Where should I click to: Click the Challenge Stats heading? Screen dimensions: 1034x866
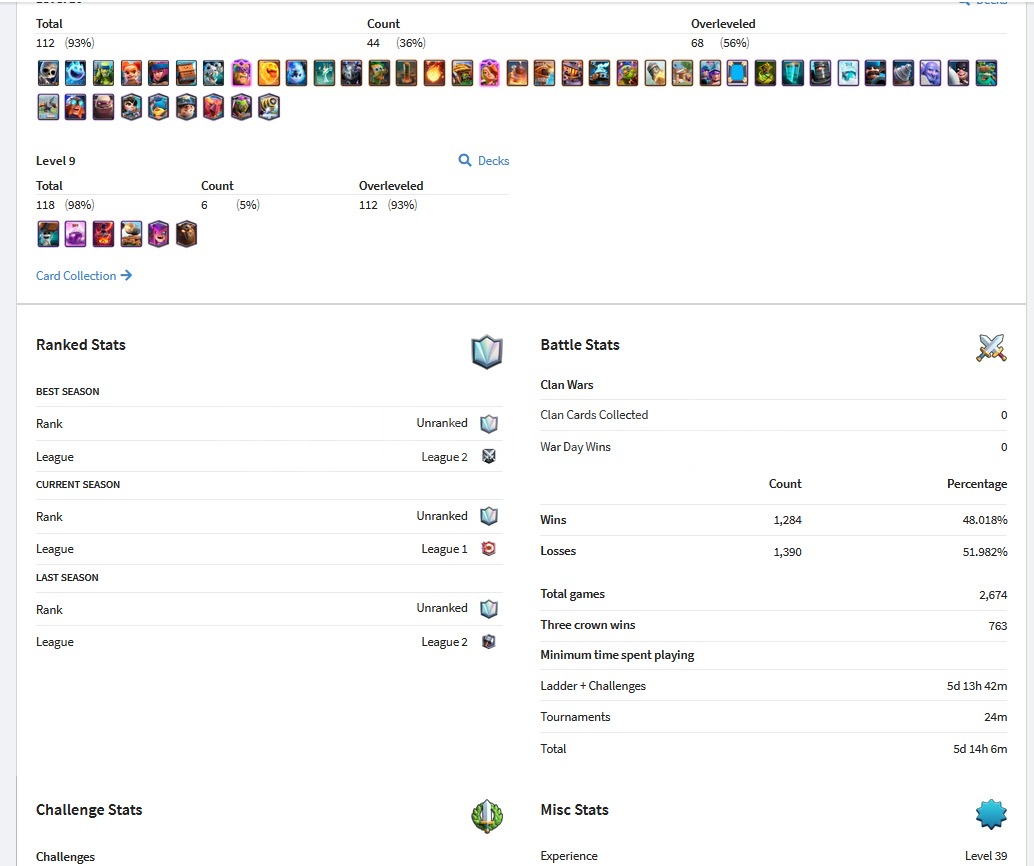coord(89,809)
